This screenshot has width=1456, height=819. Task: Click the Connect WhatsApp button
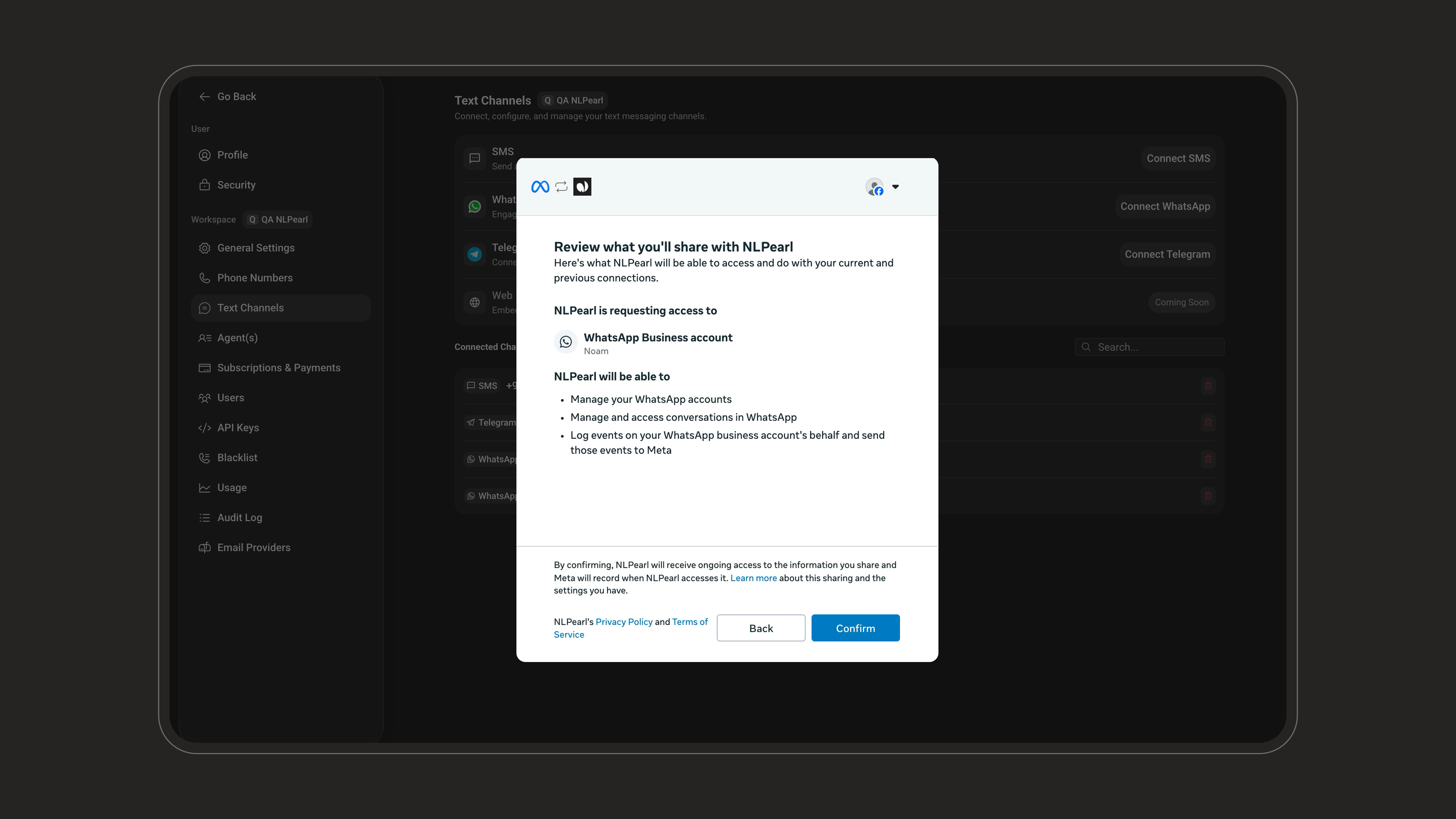pos(1165,206)
